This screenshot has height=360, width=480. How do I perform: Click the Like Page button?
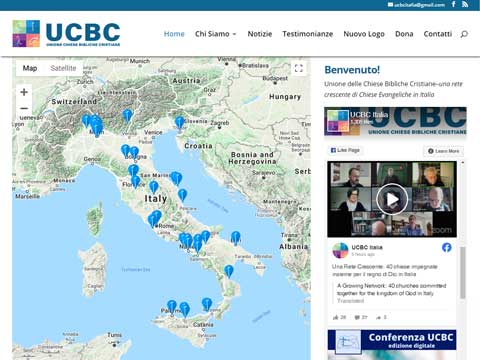[x=345, y=150]
